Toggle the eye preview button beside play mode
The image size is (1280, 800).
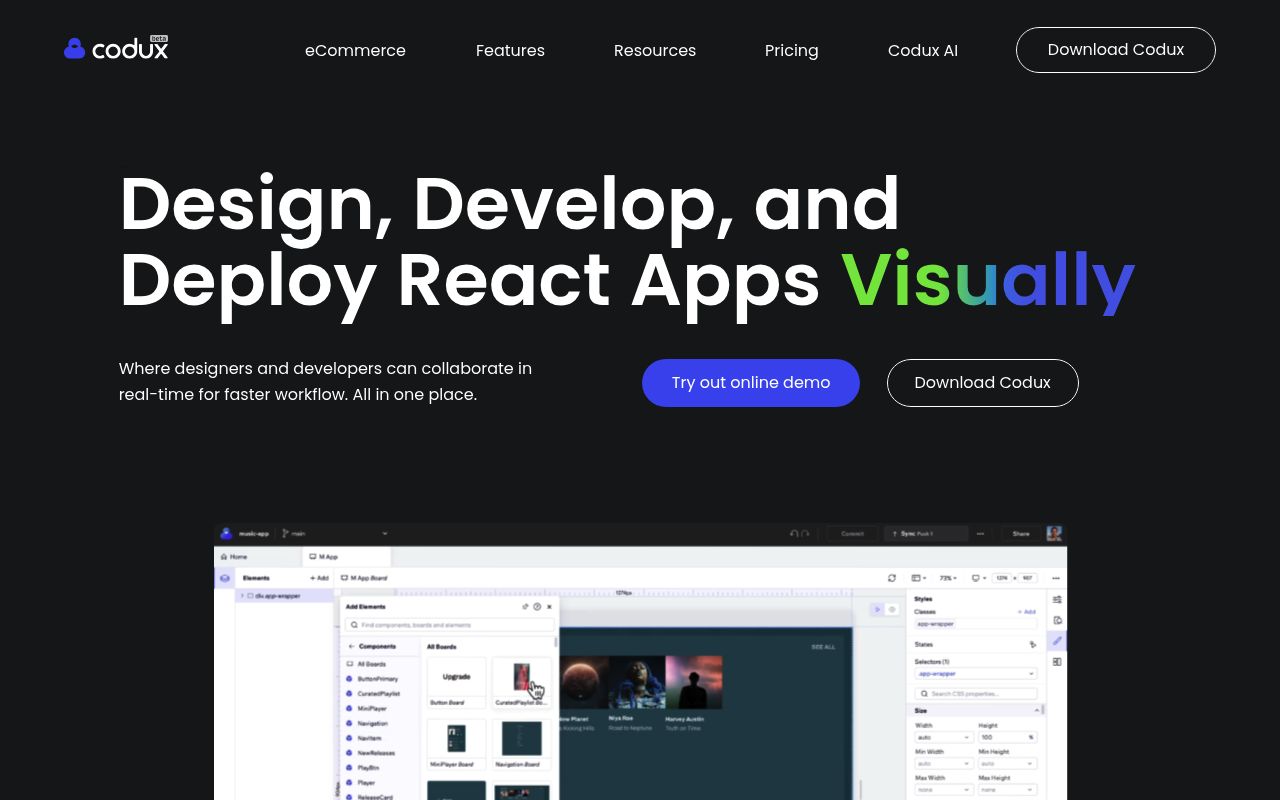pos(892,609)
